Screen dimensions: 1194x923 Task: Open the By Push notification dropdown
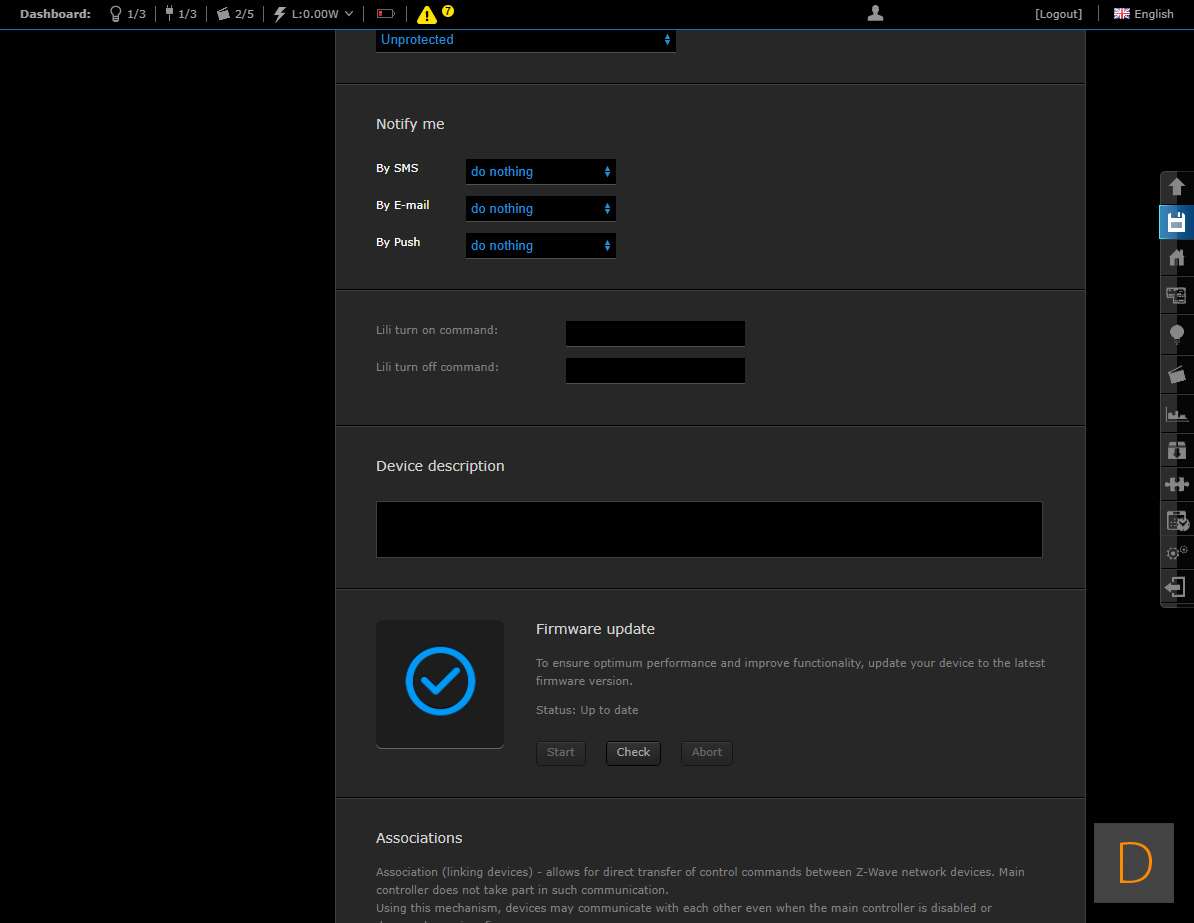coord(540,246)
